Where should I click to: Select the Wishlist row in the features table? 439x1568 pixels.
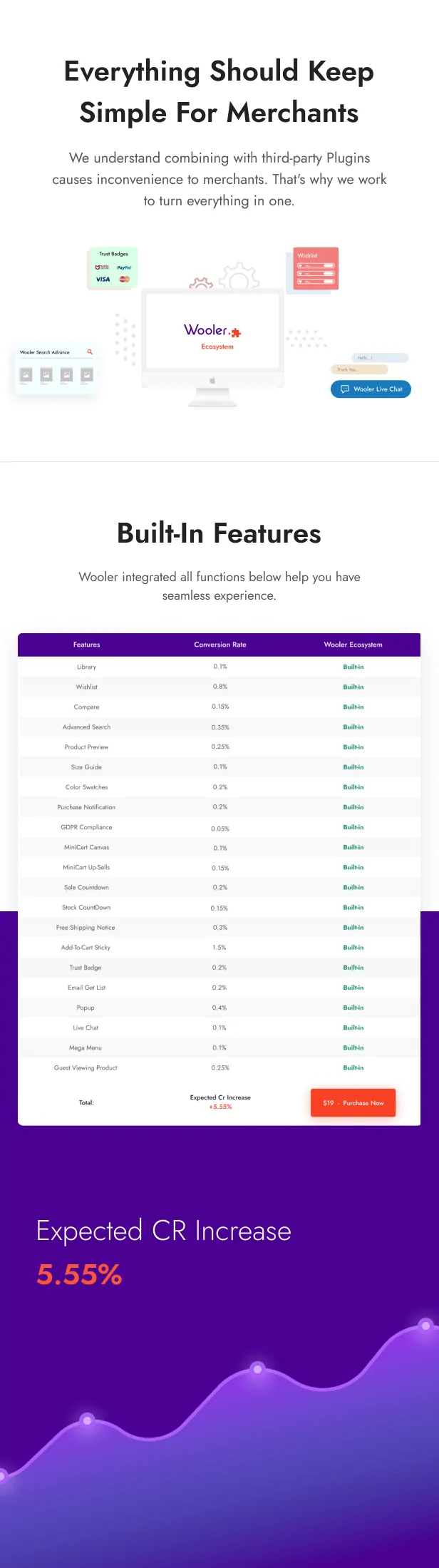(86, 687)
